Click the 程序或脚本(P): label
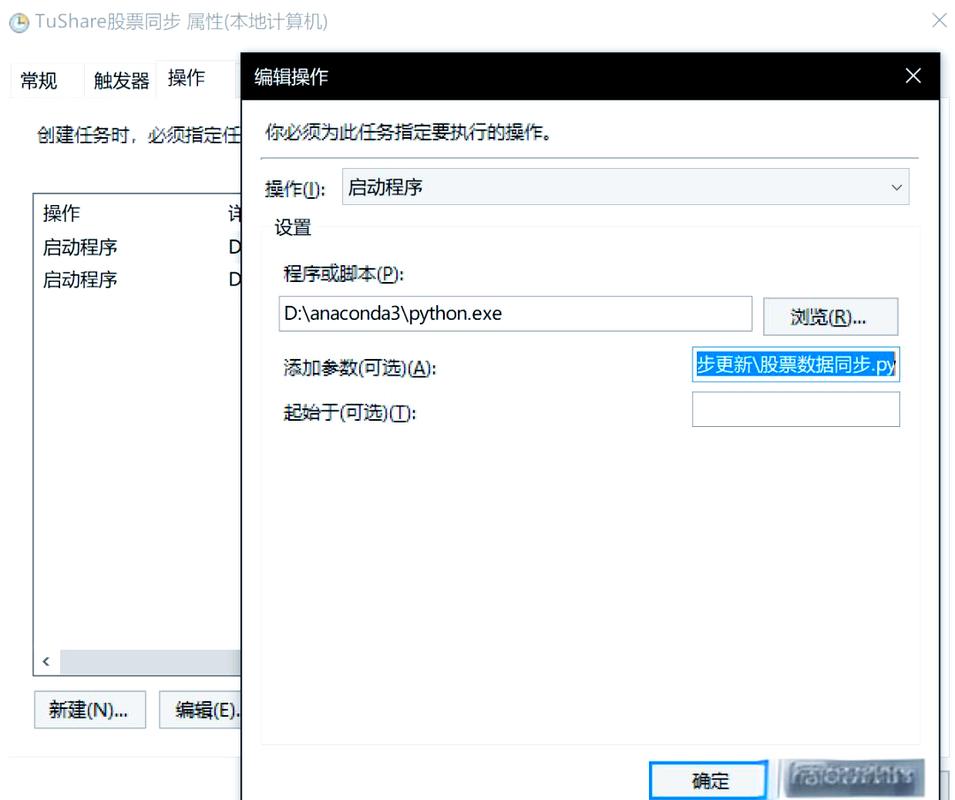The height and width of the screenshot is (800, 955). (x=343, y=274)
